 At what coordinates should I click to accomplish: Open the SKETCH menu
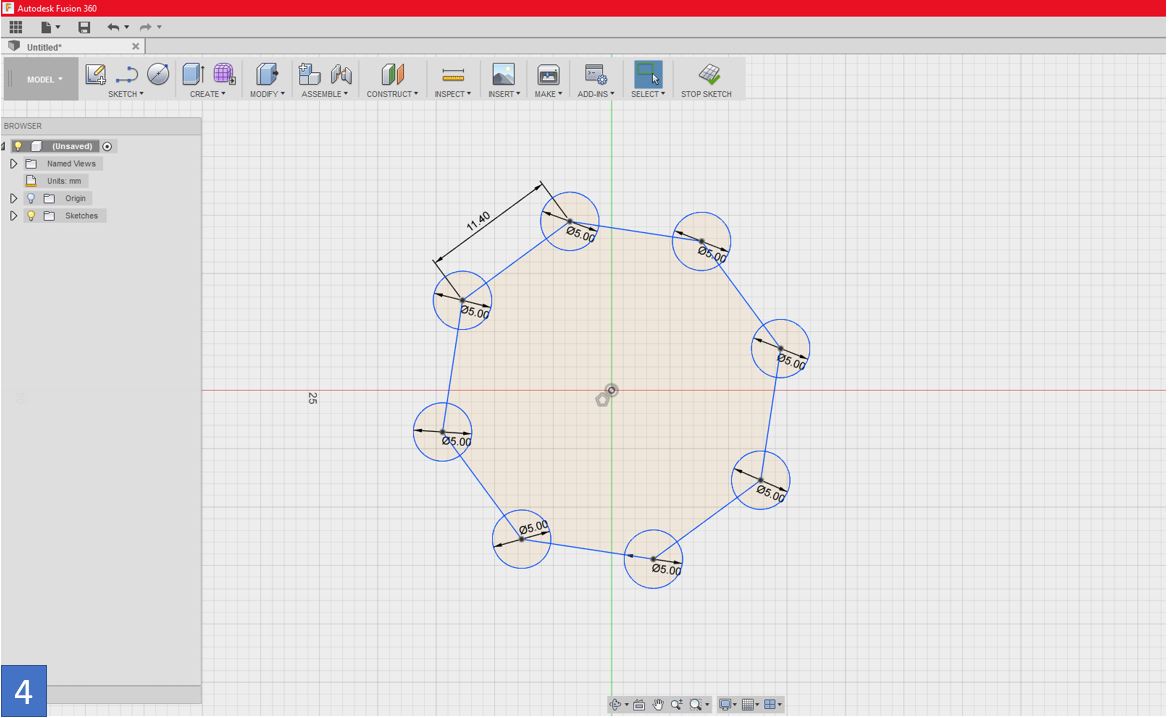point(125,94)
